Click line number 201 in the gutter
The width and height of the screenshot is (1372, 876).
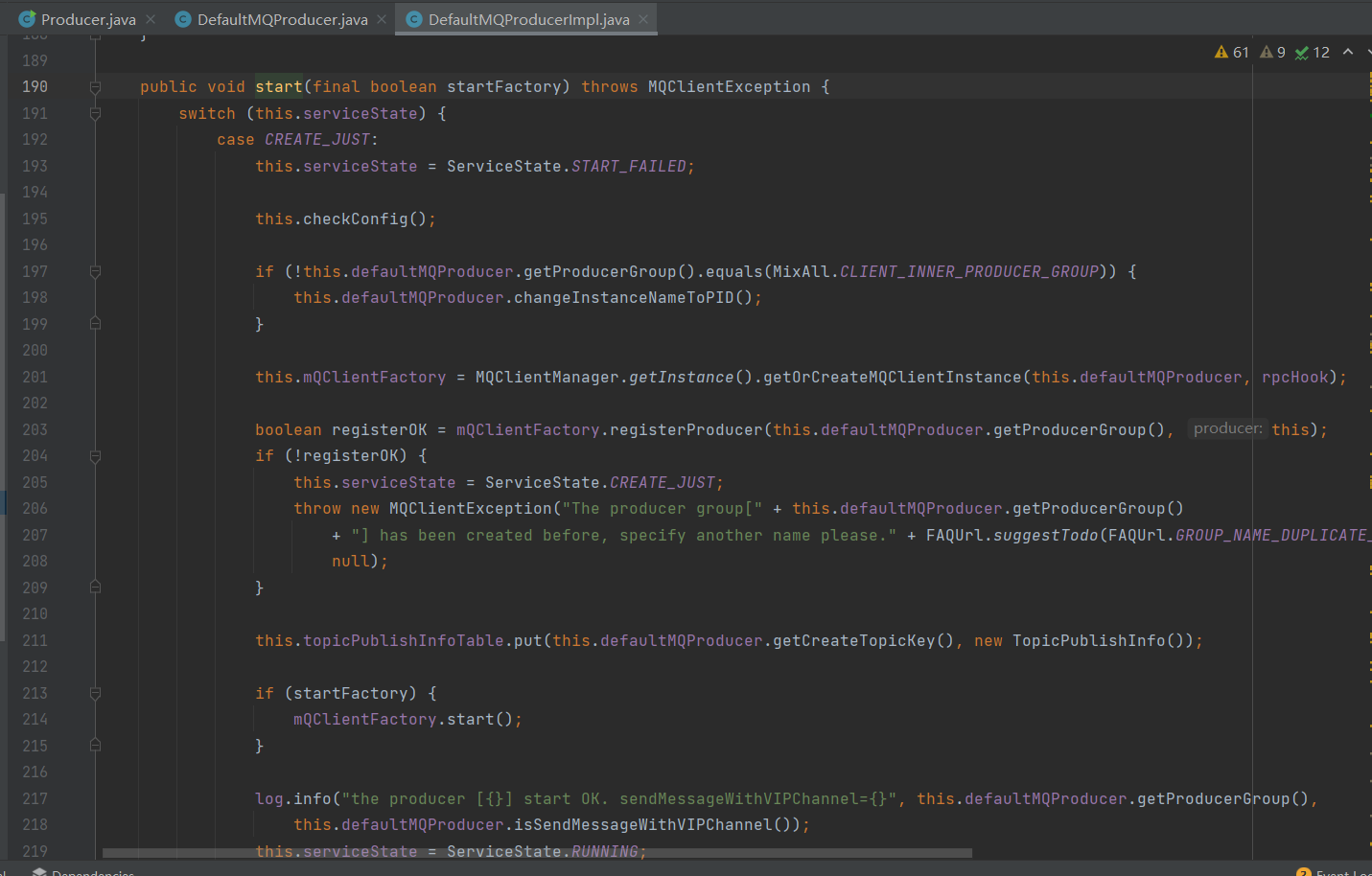click(x=35, y=378)
